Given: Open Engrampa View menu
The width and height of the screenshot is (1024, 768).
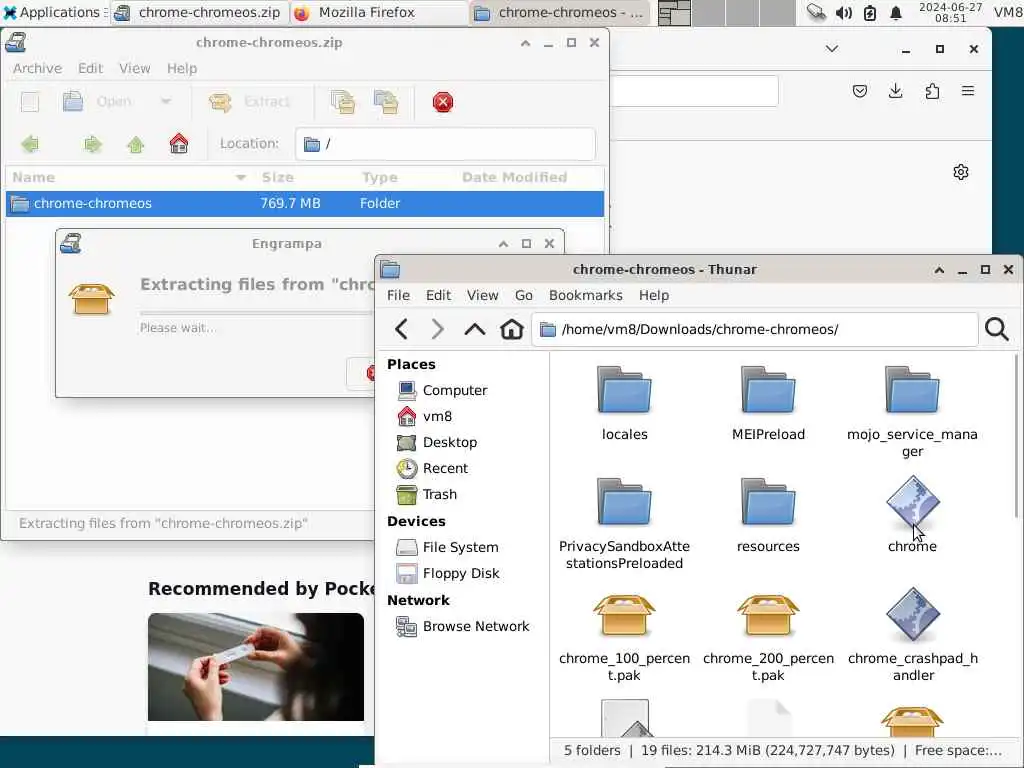Looking at the screenshot, I should [134, 68].
